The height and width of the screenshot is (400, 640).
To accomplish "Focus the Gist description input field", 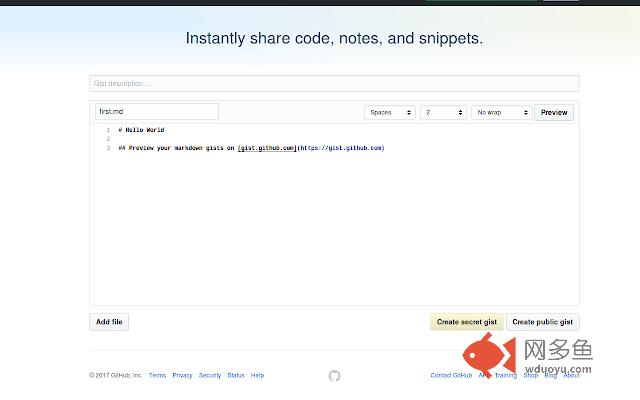I will coord(334,83).
